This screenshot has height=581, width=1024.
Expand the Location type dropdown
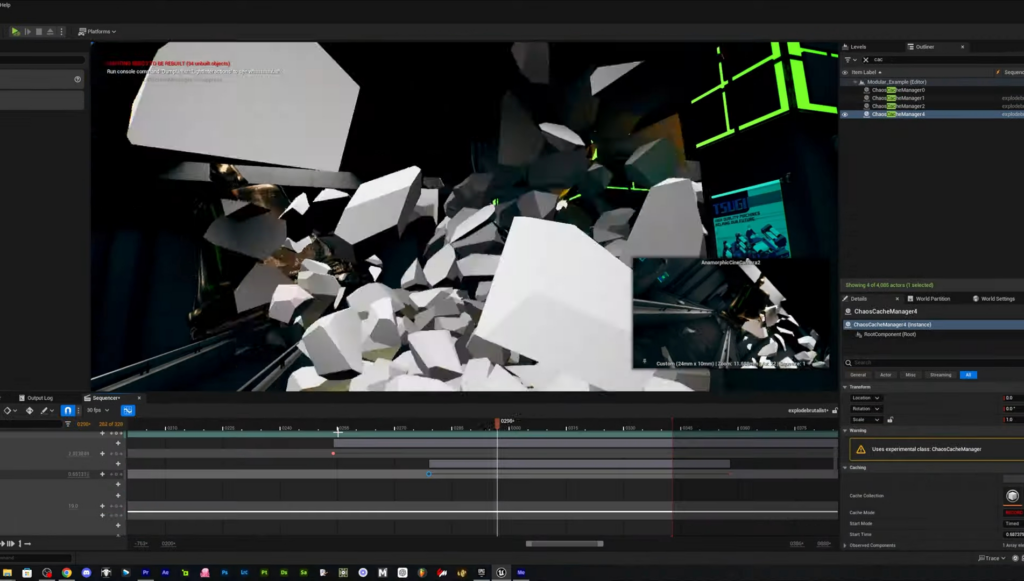[864, 398]
